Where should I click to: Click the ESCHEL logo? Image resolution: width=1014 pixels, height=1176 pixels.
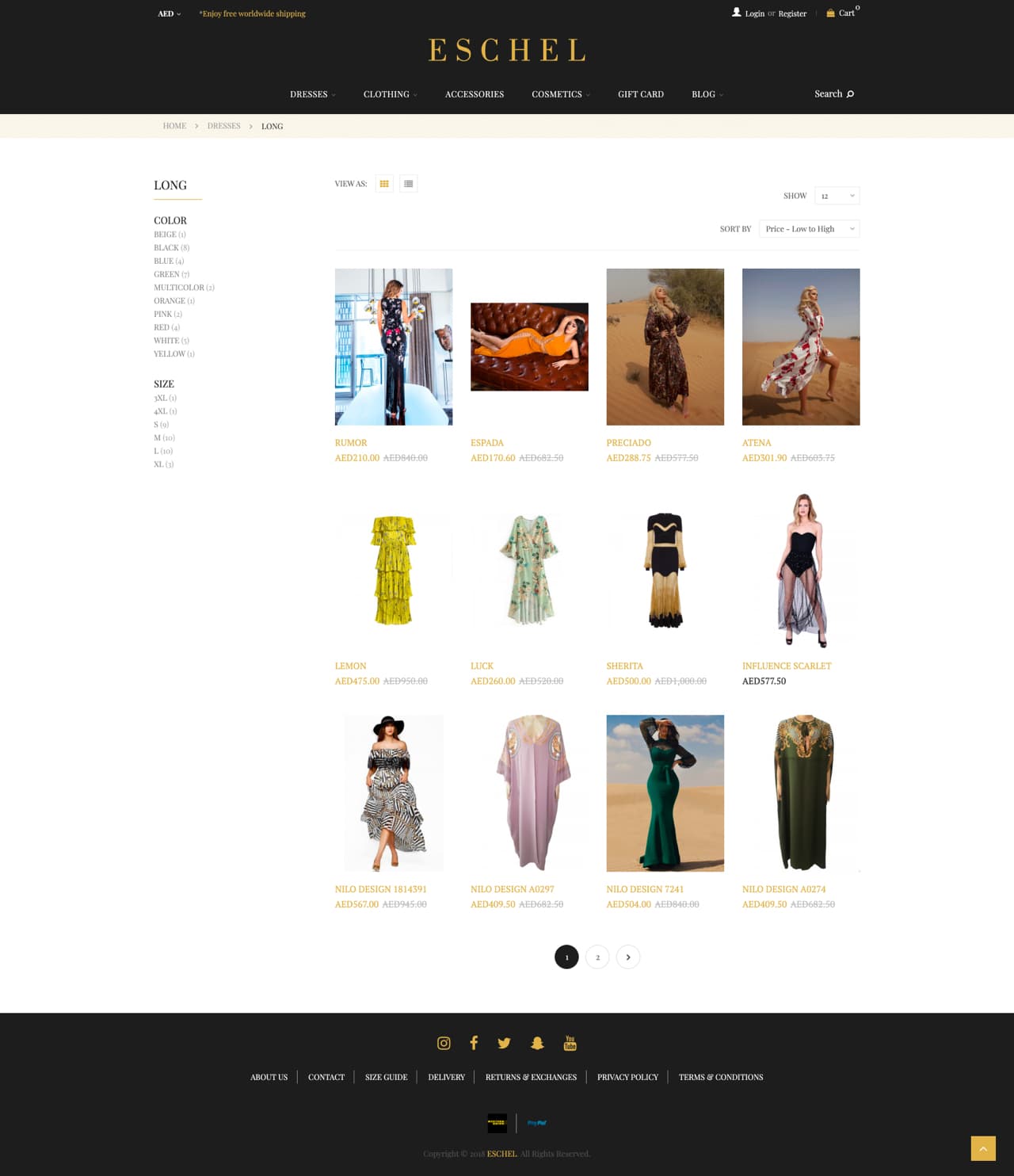(507, 50)
